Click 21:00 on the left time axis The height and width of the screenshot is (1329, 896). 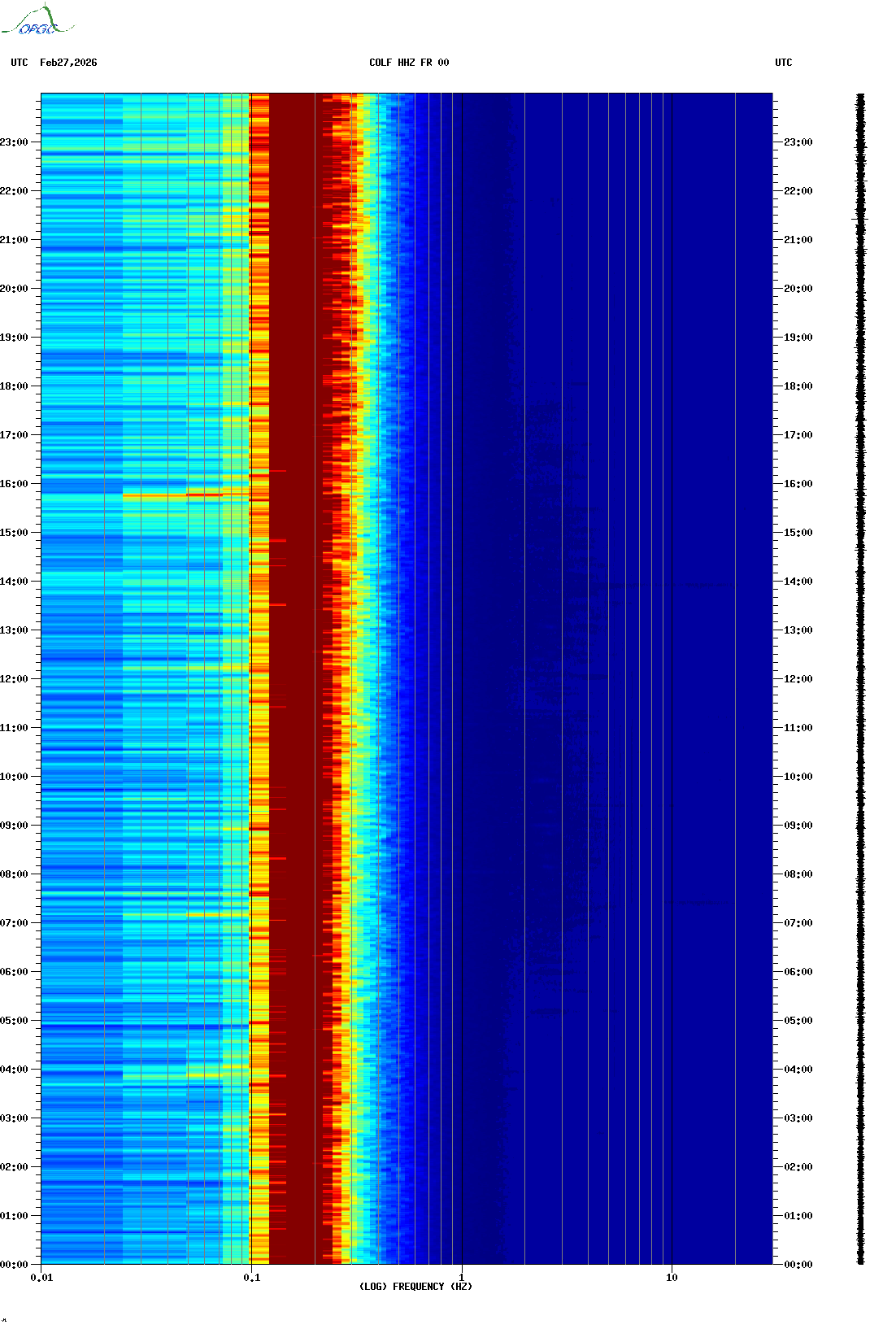coord(14,240)
